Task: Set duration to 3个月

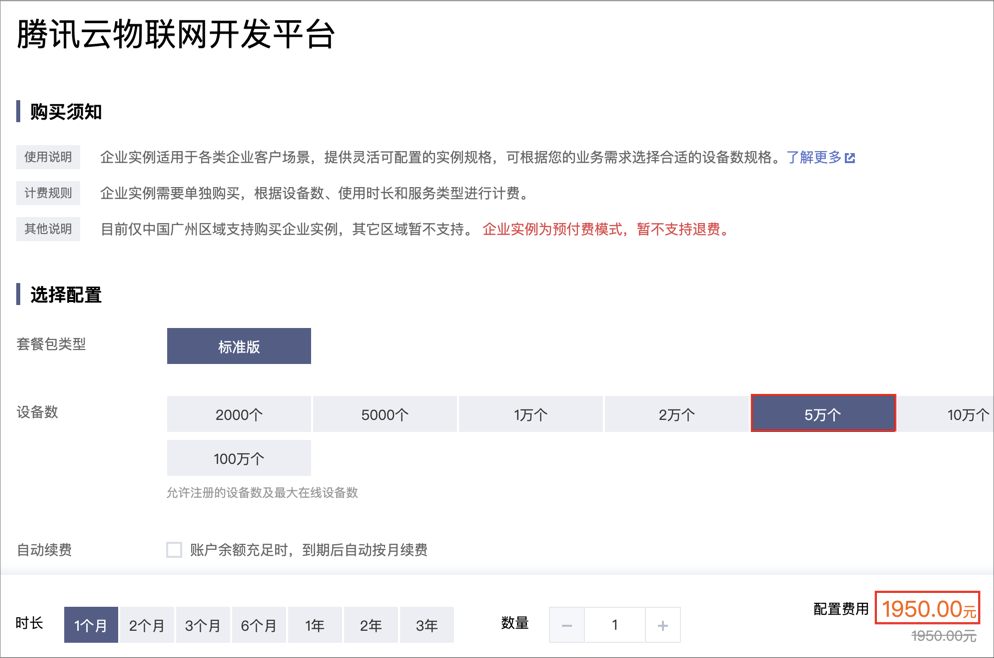Action: (203, 625)
